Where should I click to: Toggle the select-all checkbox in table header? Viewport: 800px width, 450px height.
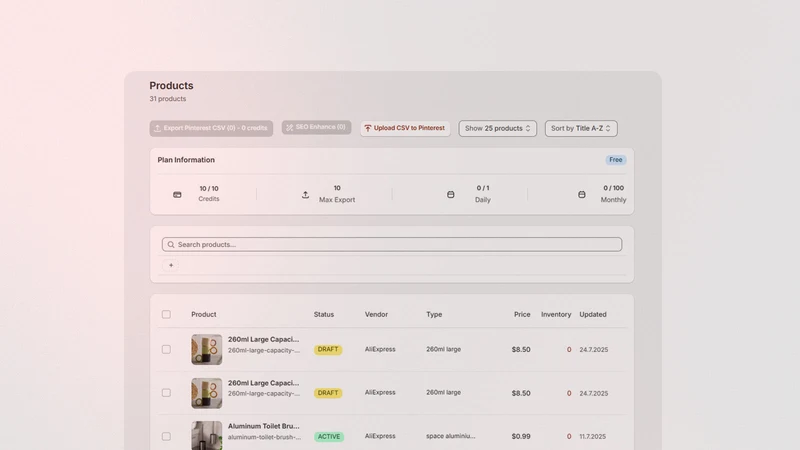[x=166, y=314]
